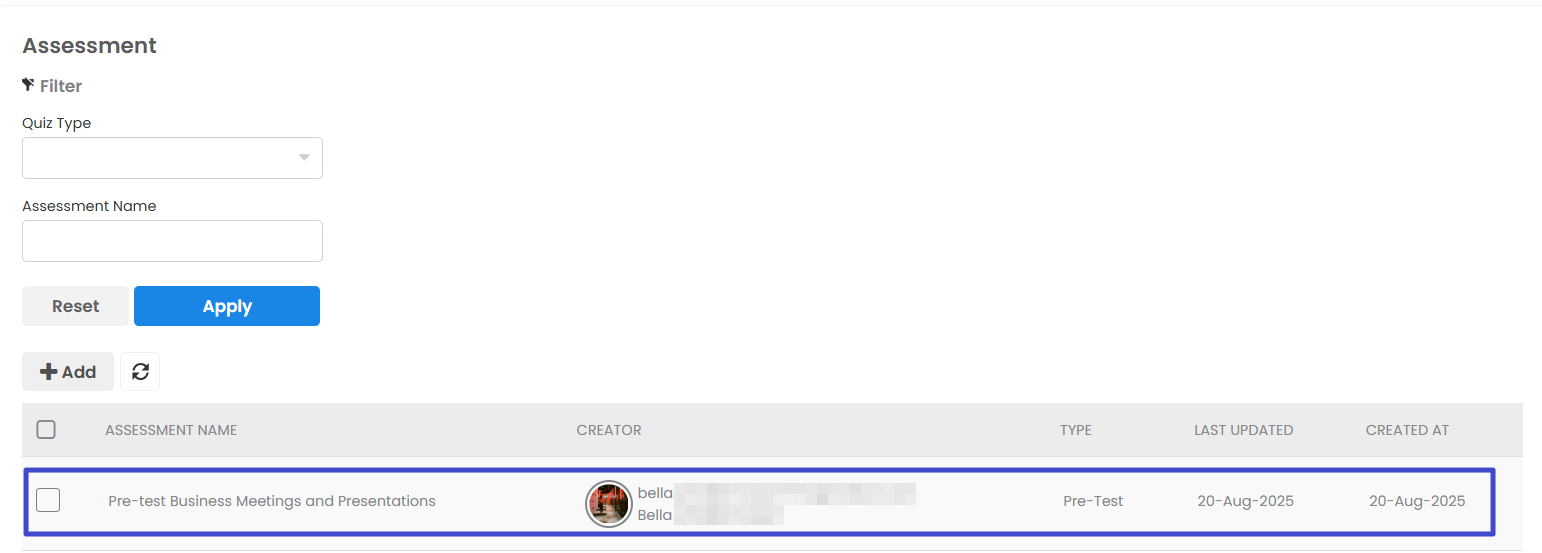1542x553 pixels.
Task: Apply the assessment filters
Action: coord(227,306)
